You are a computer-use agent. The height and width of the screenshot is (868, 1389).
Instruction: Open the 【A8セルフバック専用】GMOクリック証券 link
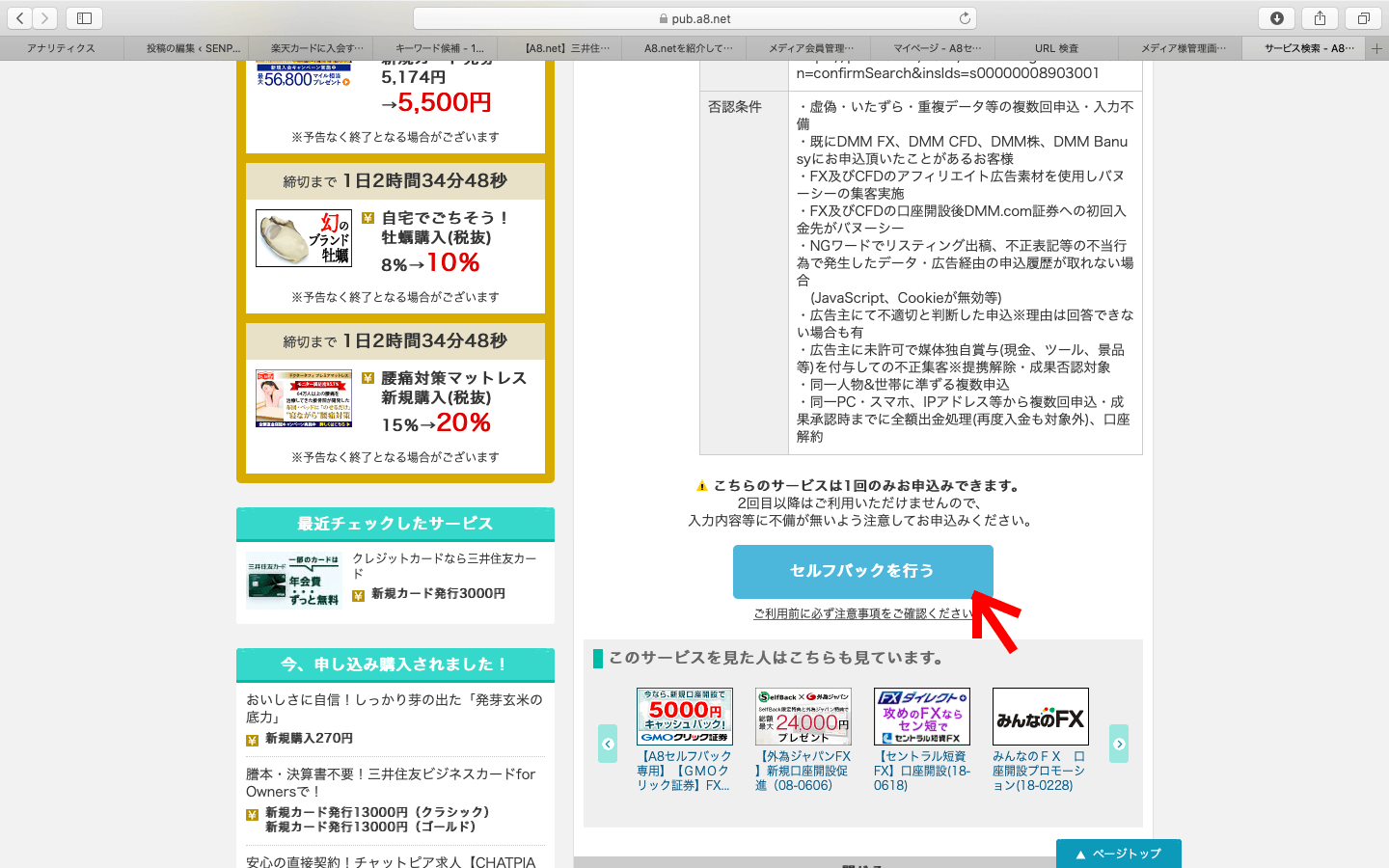pyautogui.click(x=685, y=771)
